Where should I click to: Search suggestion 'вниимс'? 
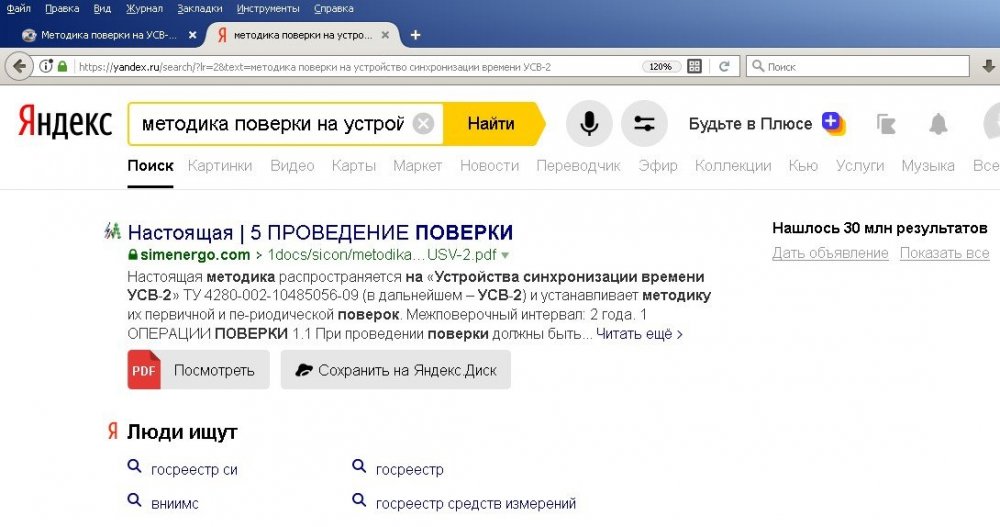(175, 503)
